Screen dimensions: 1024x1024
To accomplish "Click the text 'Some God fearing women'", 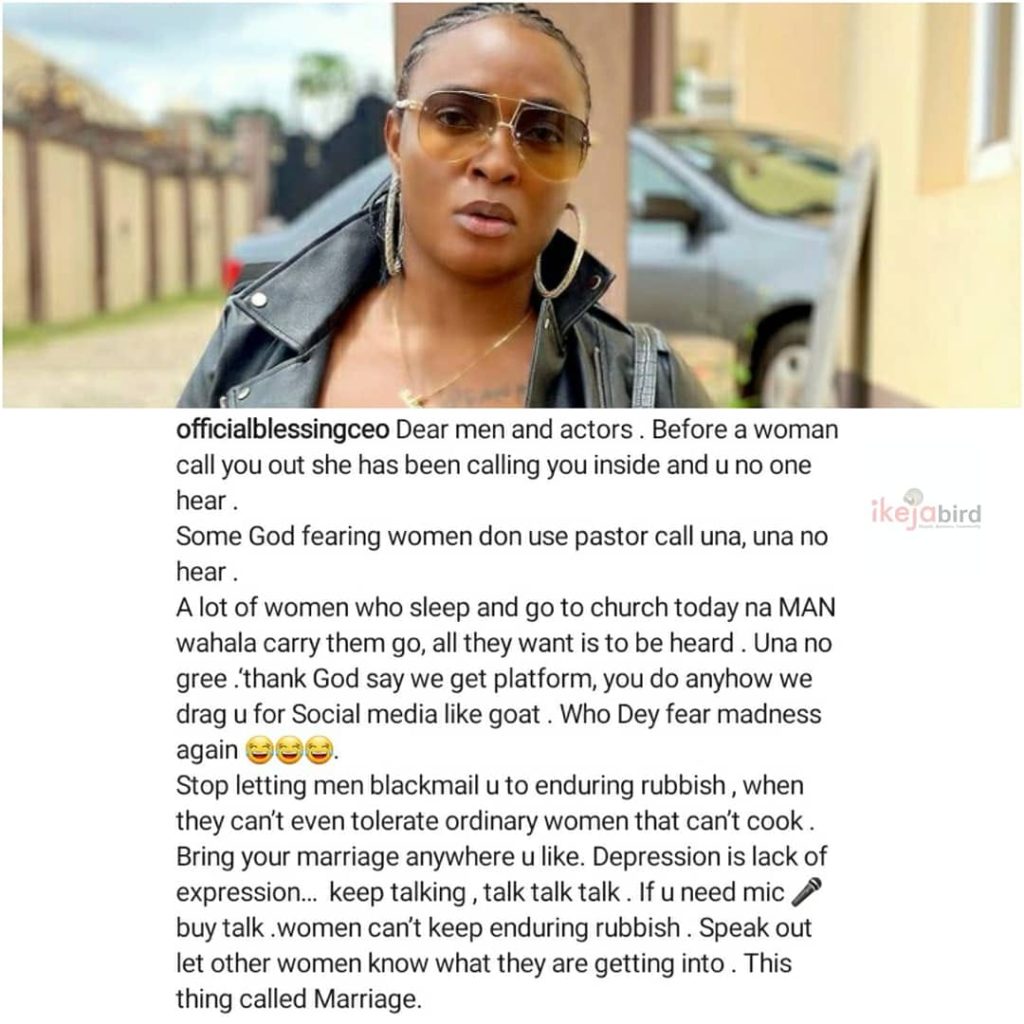I will 324,536.
